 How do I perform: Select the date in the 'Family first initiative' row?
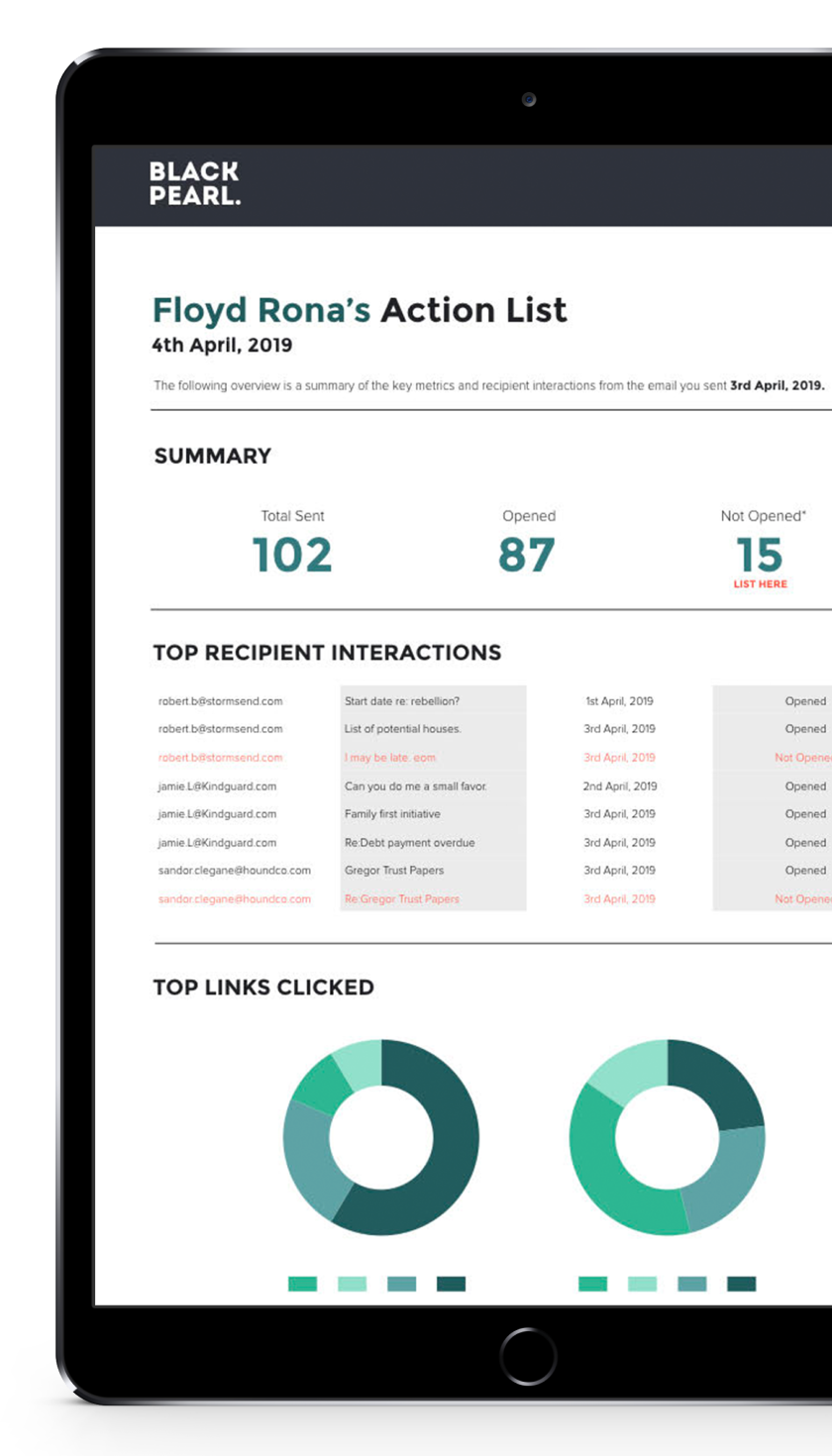pos(619,814)
